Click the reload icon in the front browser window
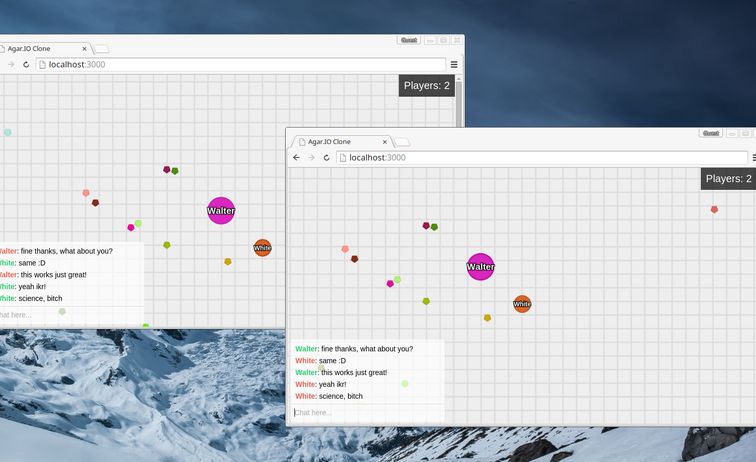 pos(326,157)
